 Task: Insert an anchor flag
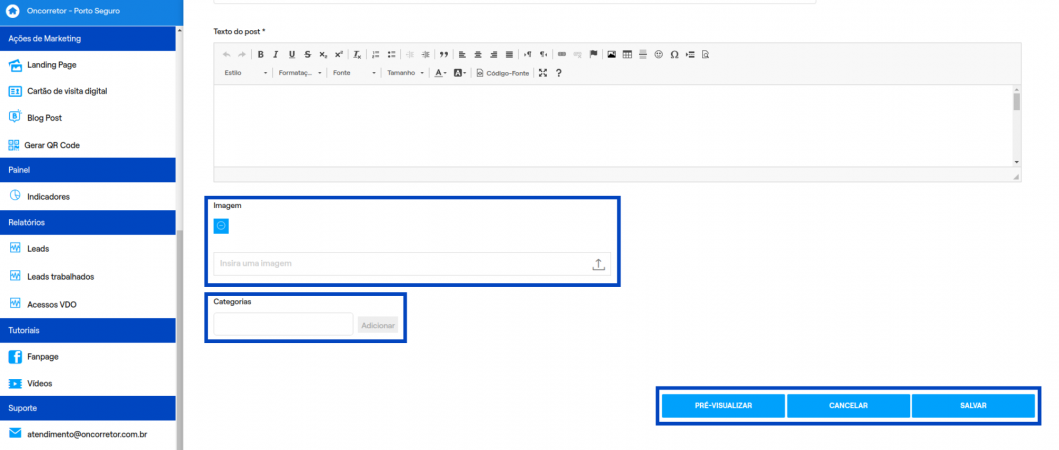[593, 55]
